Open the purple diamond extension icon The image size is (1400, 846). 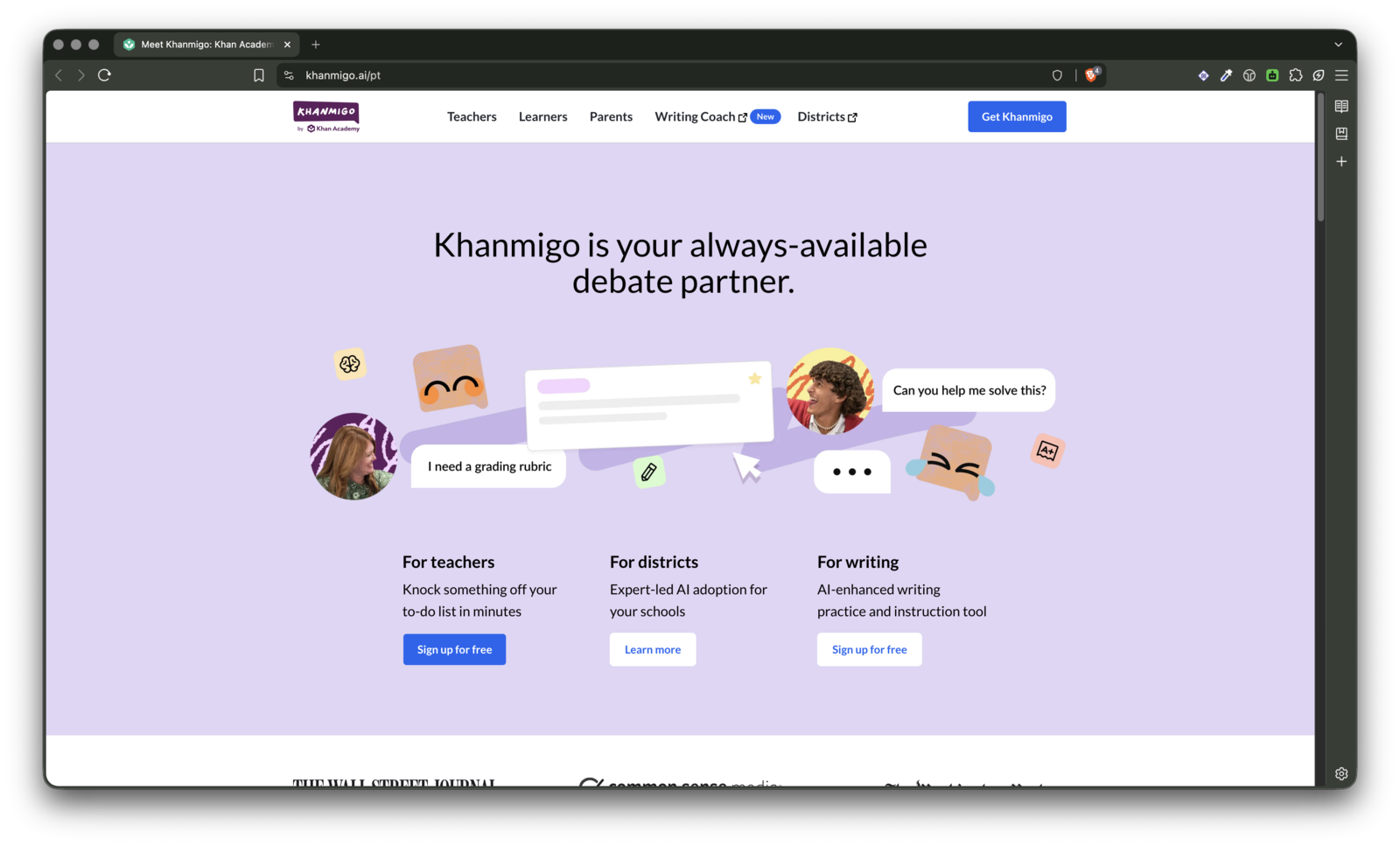[1204, 75]
